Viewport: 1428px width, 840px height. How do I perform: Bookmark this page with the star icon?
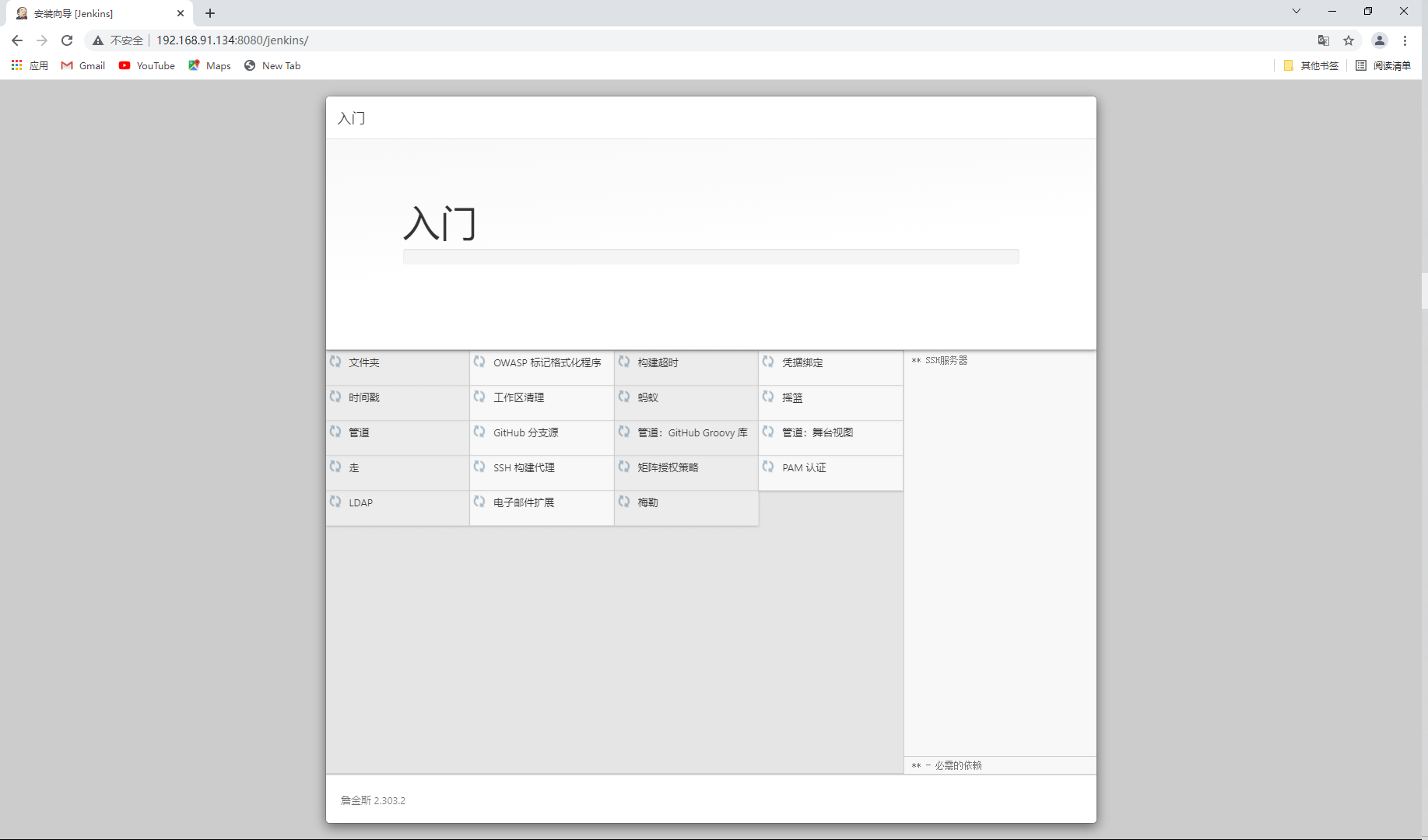pos(1349,40)
